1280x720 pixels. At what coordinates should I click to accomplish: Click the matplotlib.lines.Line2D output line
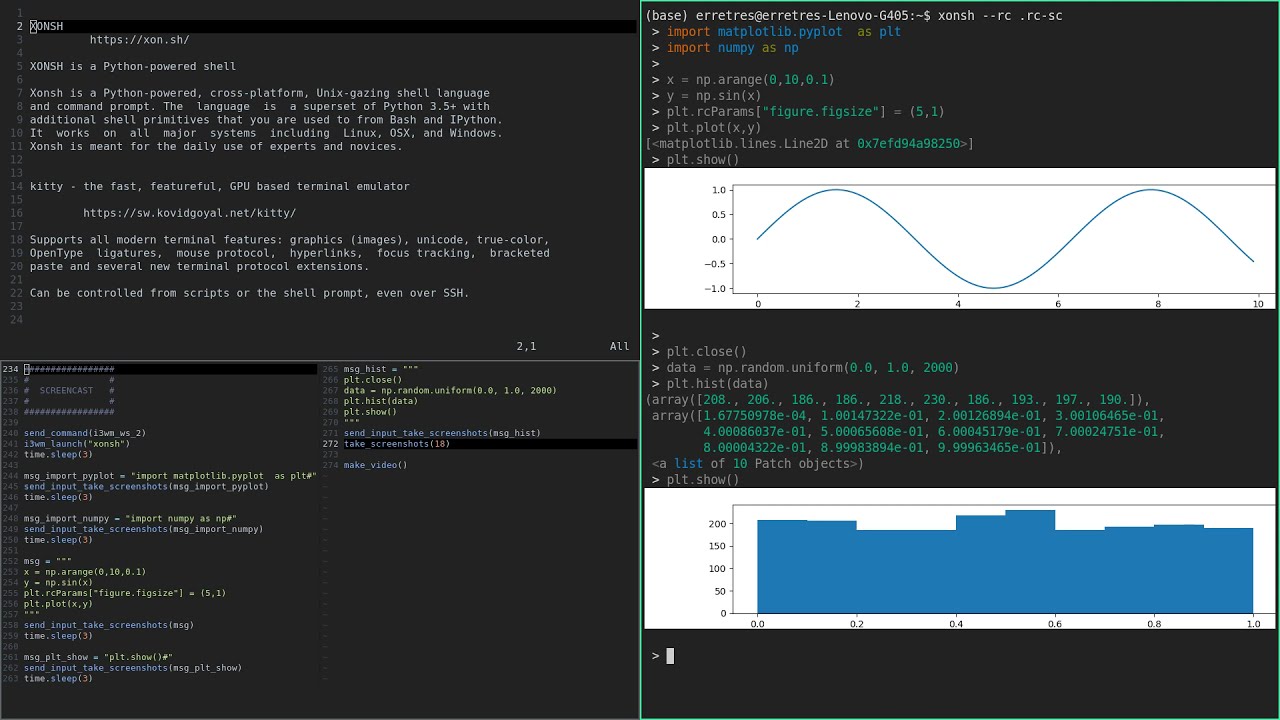pyautogui.click(x=810, y=144)
